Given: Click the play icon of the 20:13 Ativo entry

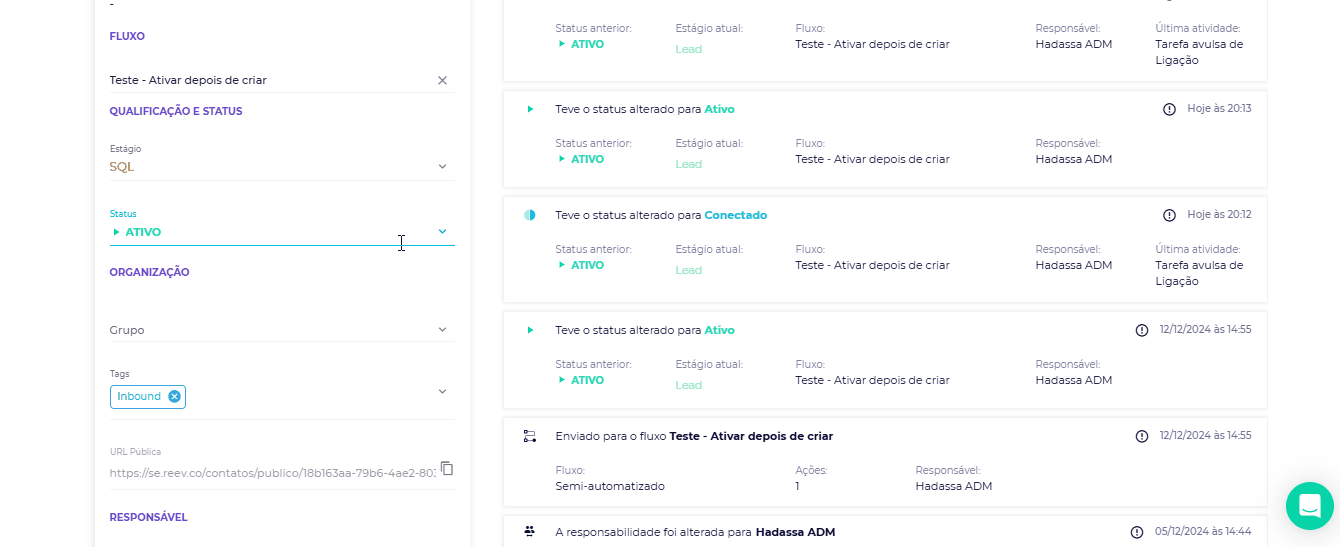Looking at the screenshot, I should [x=530, y=109].
